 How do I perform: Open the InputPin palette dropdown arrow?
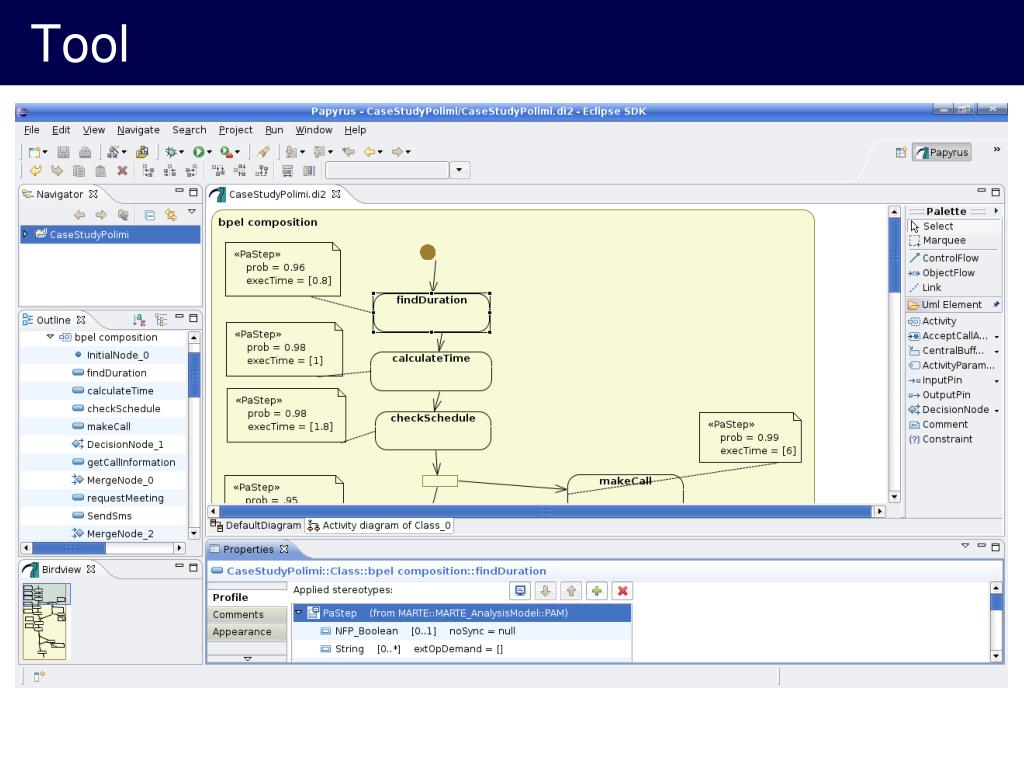pyautogui.click(x=997, y=381)
